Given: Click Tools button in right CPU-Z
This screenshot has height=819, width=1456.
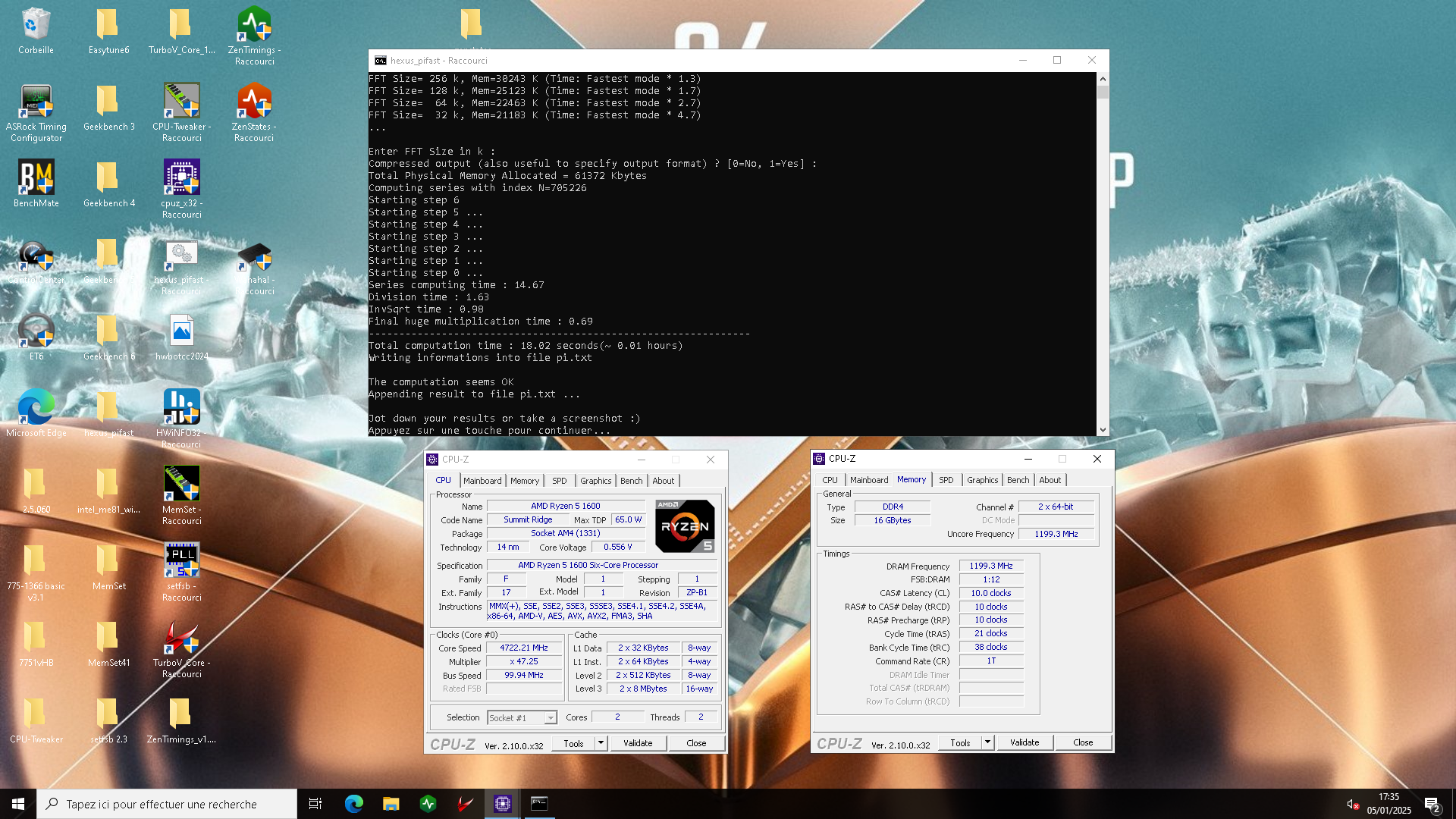Looking at the screenshot, I should [961, 742].
